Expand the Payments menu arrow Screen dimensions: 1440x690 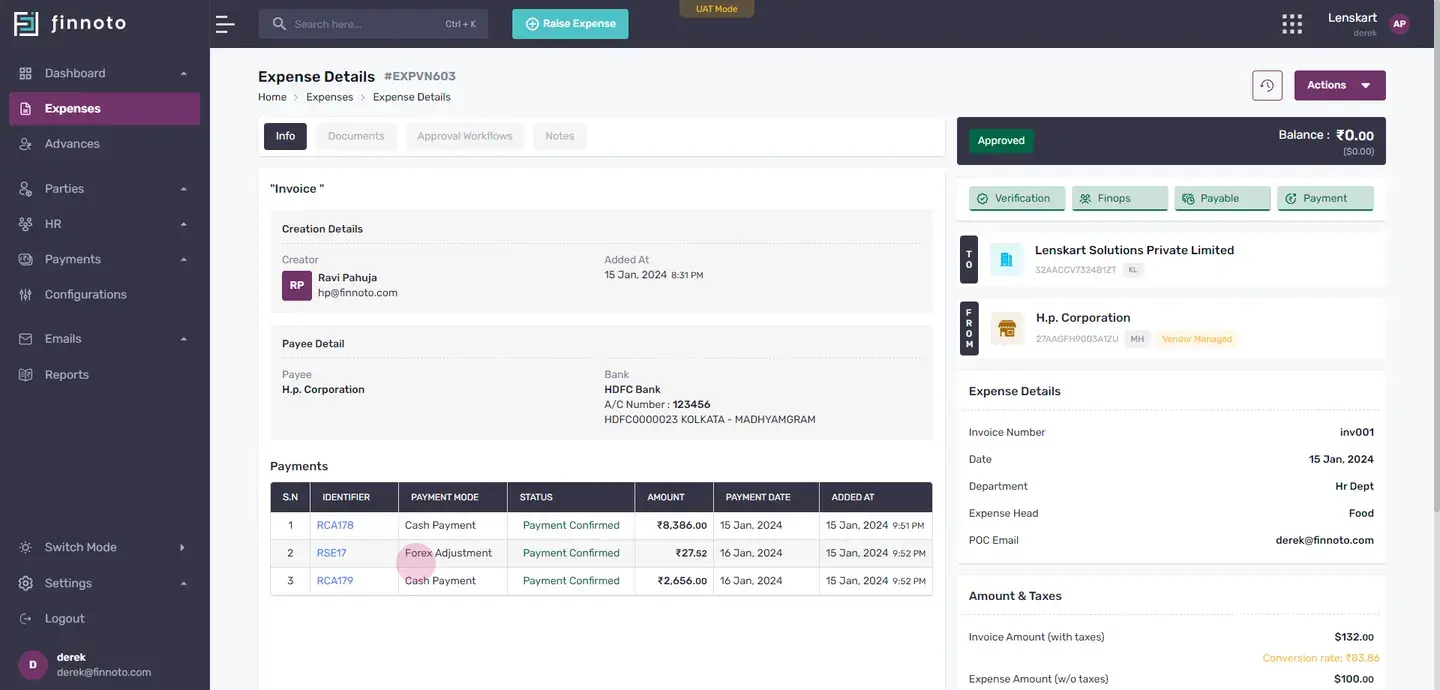point(183,259)
